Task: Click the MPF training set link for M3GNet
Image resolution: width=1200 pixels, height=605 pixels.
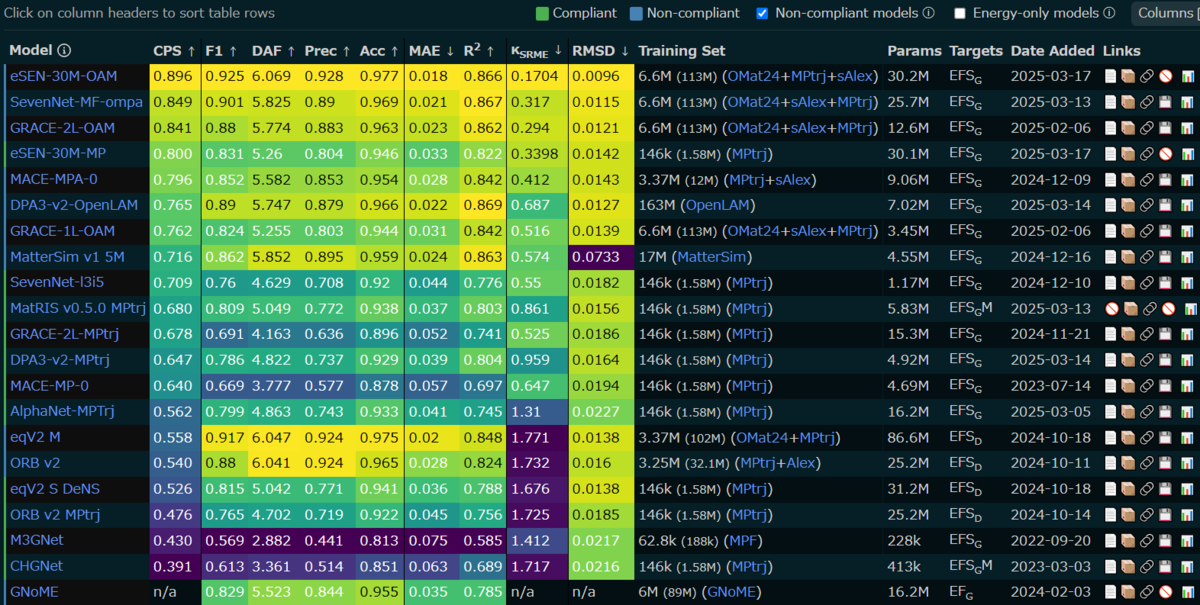Action: [745, 540]
